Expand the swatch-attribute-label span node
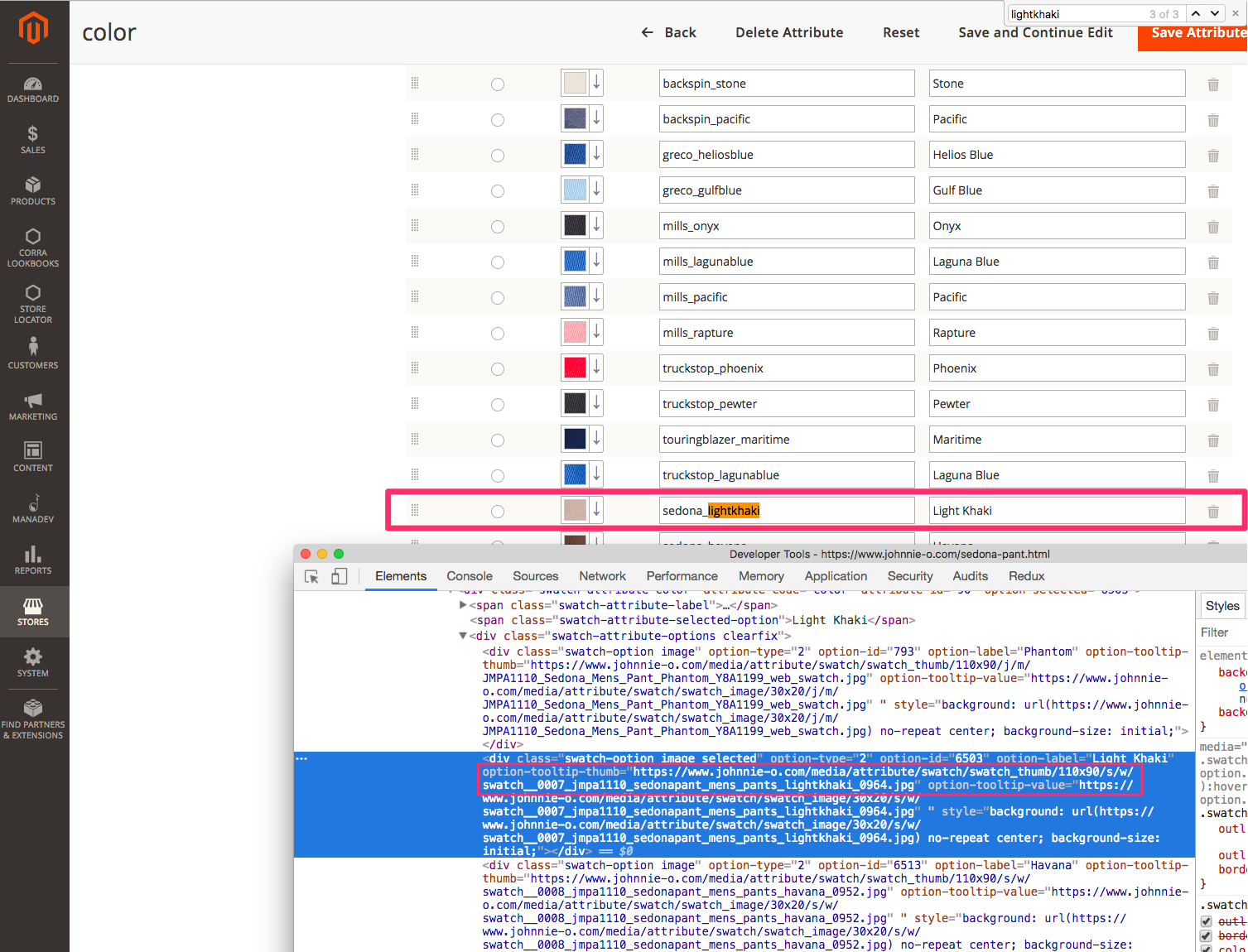Viewport: 1248px width, 952px height. (463, 605)
